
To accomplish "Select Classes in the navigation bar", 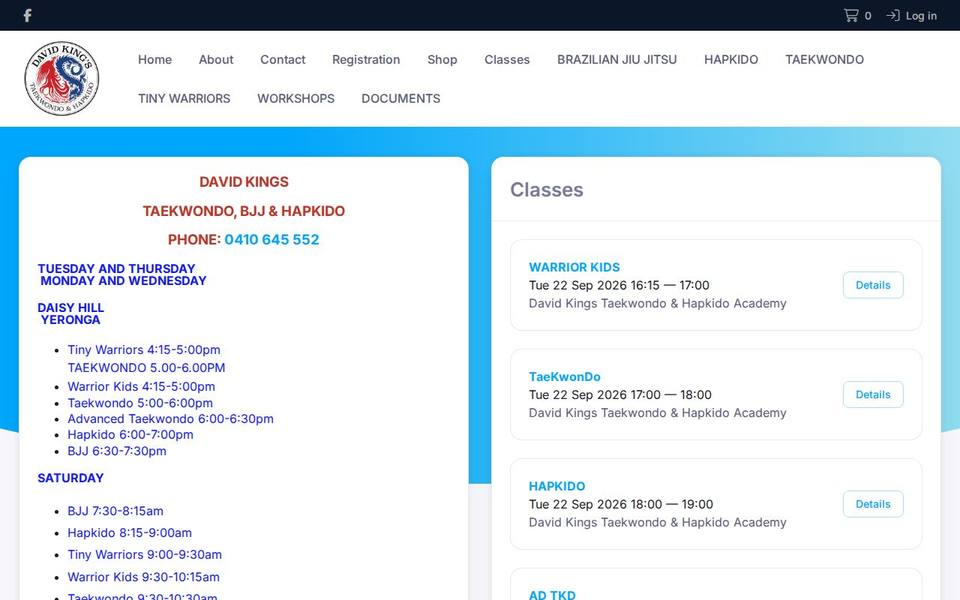I will pyautogui.click(x=507, y=59).
